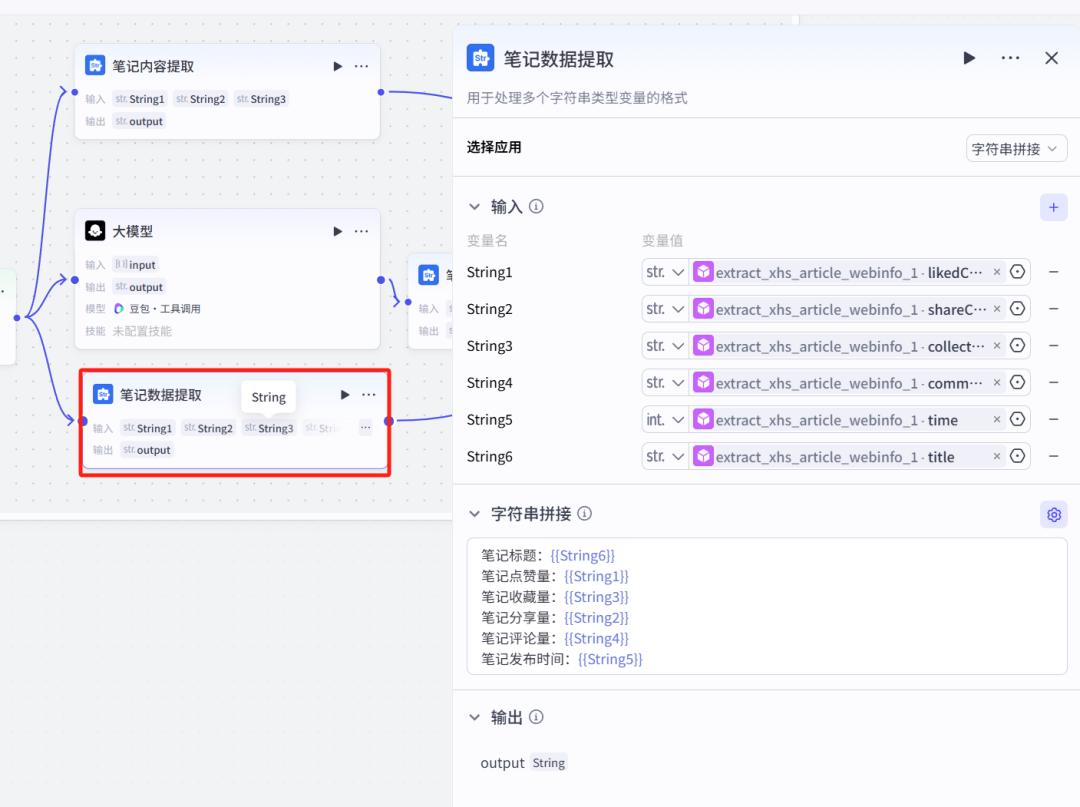Click String2 tag in 笔记内容提取 node

click(x=200, y=98)
